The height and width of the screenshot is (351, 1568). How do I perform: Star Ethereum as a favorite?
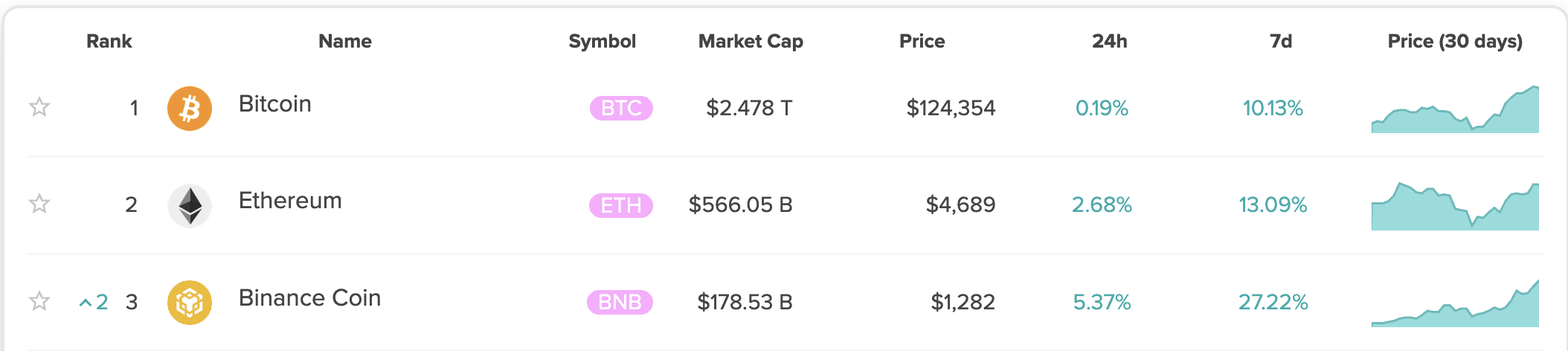(39, 203)
